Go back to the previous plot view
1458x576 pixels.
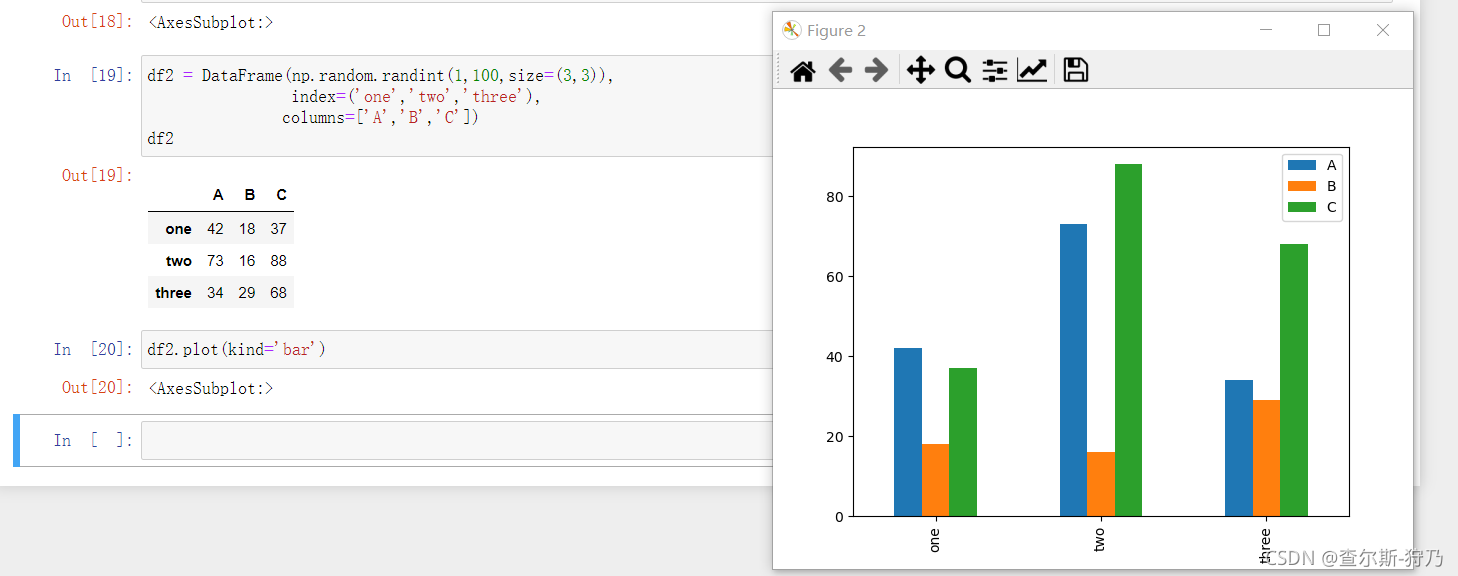click(x=840, y=70)
